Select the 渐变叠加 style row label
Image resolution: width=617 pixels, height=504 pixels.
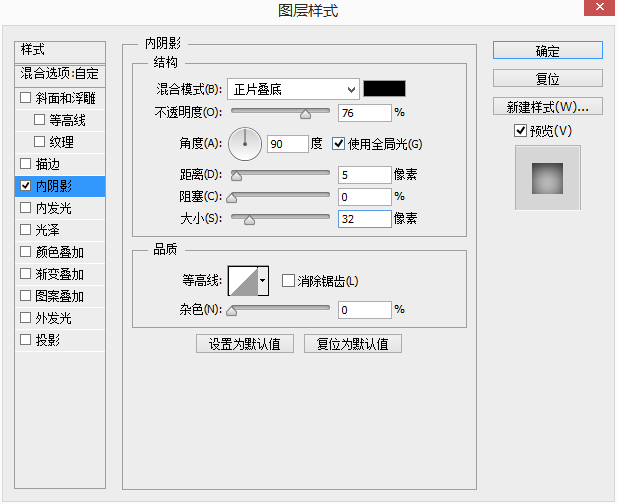(x=59, y=274)
